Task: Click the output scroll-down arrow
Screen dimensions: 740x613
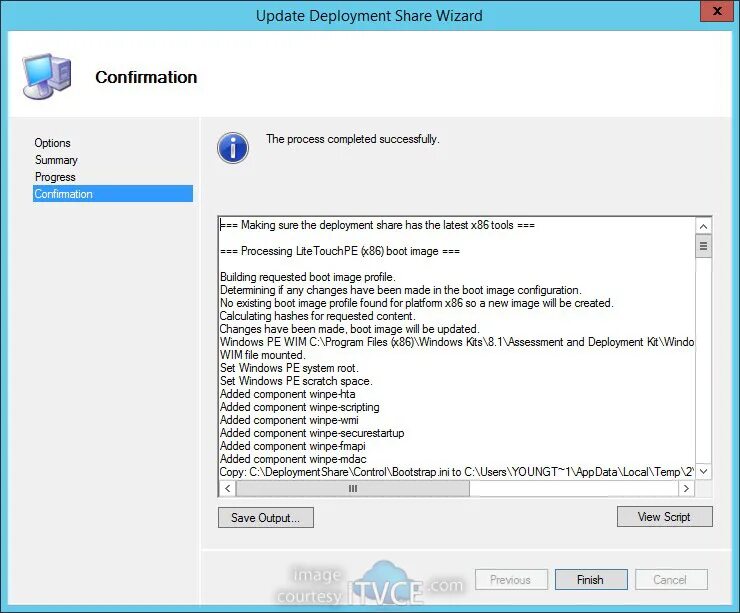Action: 703,471
